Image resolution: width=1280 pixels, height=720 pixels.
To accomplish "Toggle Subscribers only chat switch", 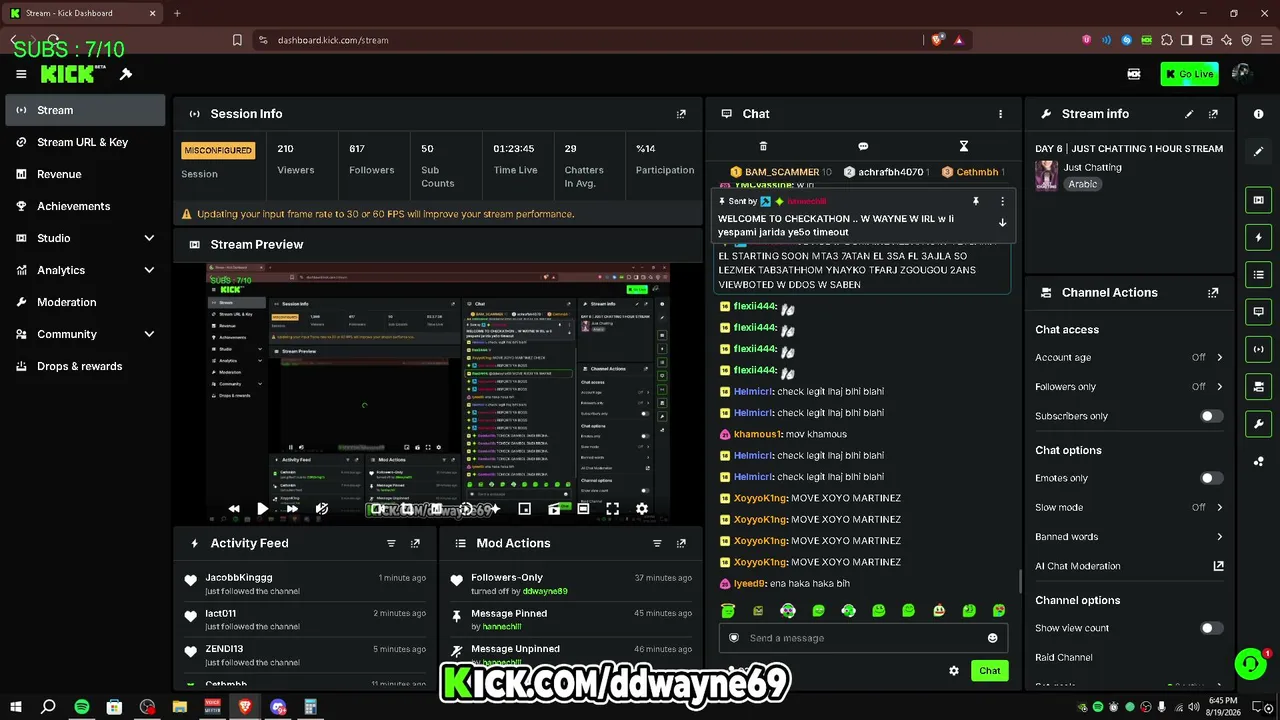I will point(1211,416).
